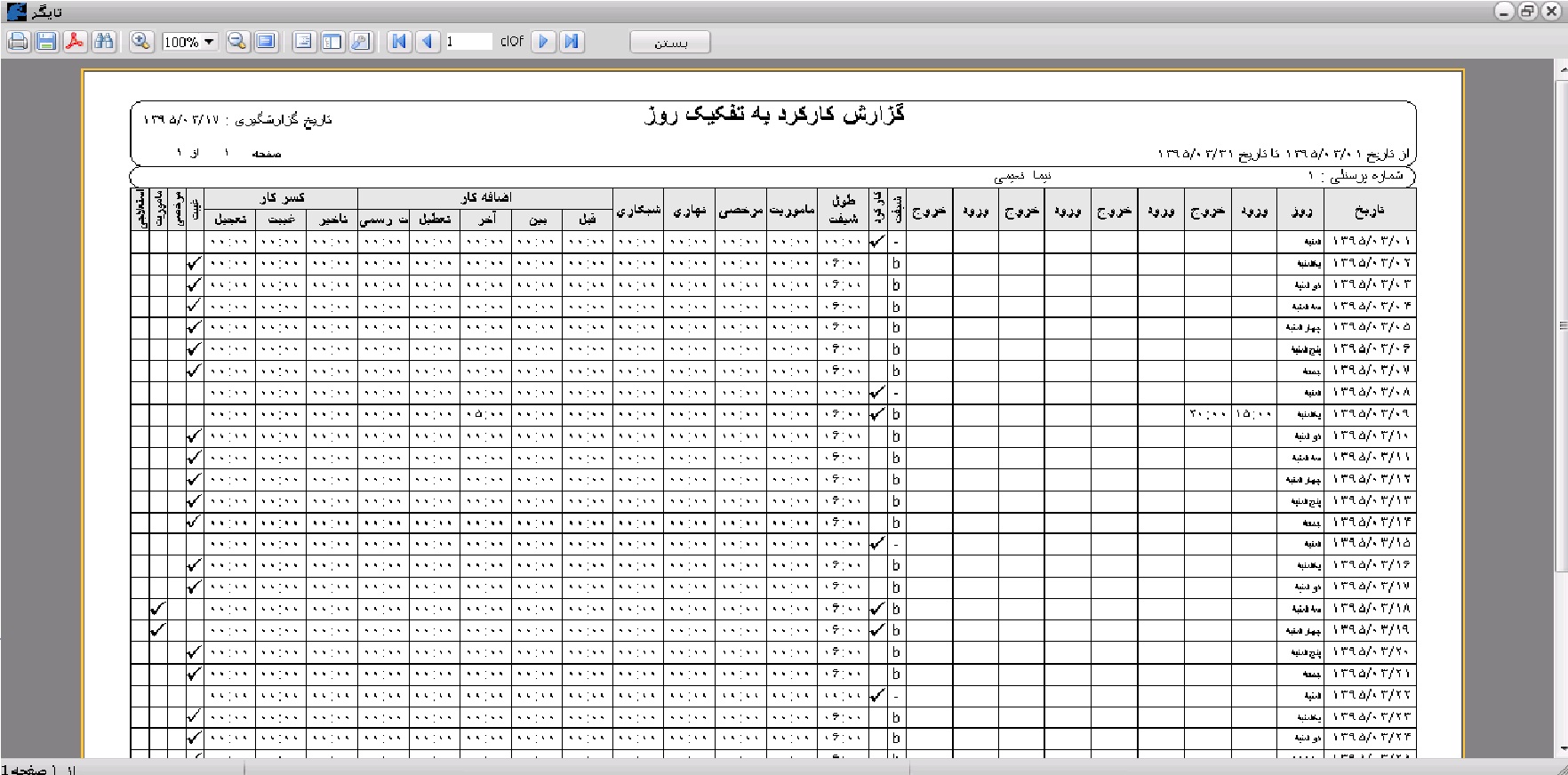
Task: Print the report with the printer icon
Action: pyautogui.click(x=18, y=42)
